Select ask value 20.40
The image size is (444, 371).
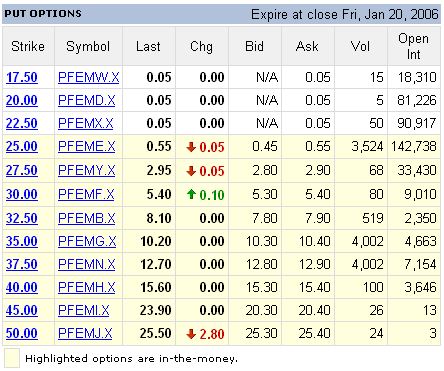pyautogui.click(x=314, y=310)
